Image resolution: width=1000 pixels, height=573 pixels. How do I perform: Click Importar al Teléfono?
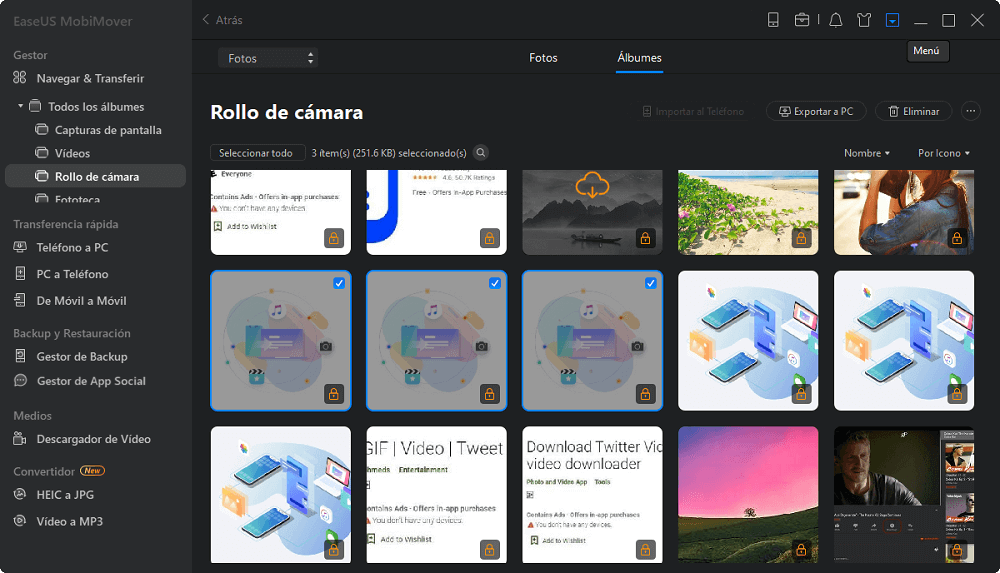point(693,111)
